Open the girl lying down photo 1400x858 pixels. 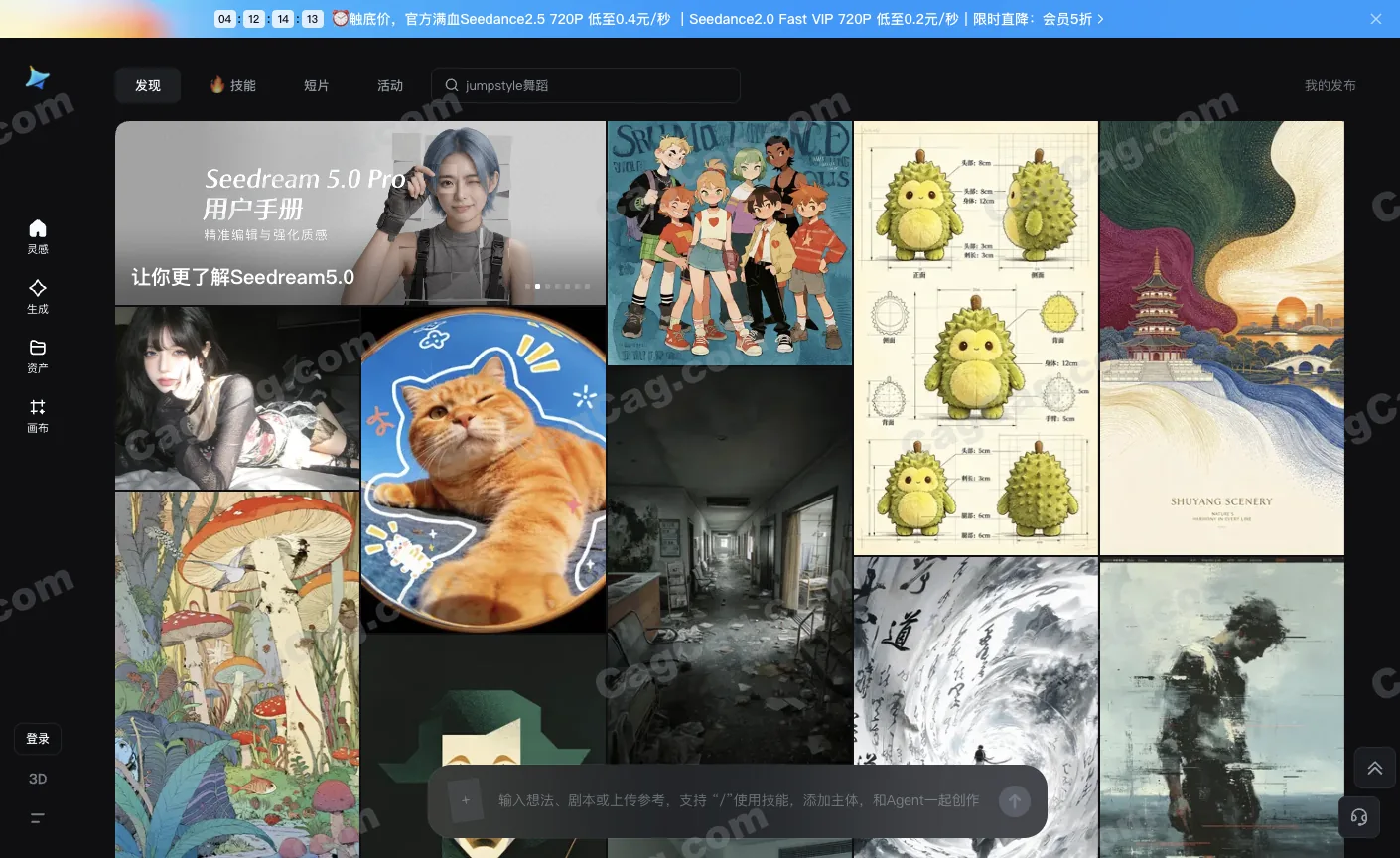point(237,398)
